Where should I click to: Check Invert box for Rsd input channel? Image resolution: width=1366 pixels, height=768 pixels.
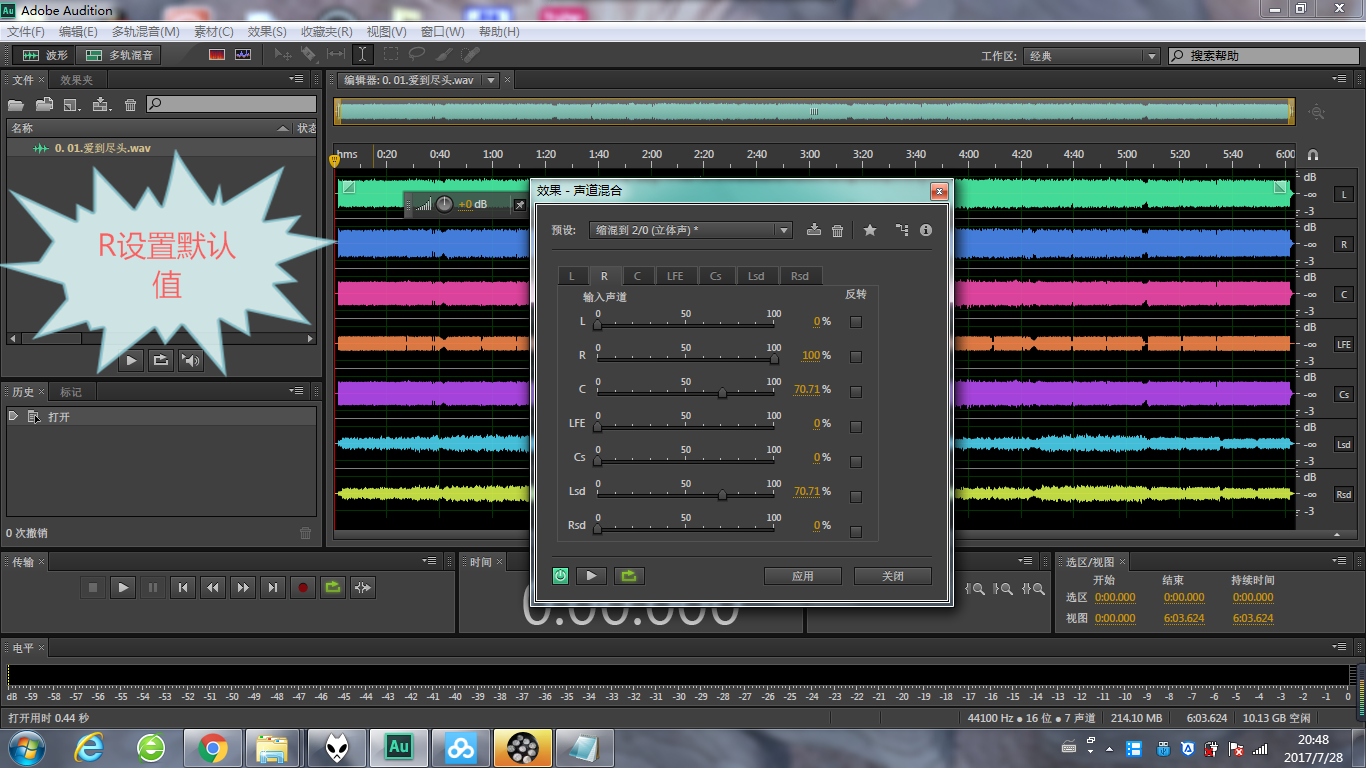pyautogui.click(x=855, y=531)
